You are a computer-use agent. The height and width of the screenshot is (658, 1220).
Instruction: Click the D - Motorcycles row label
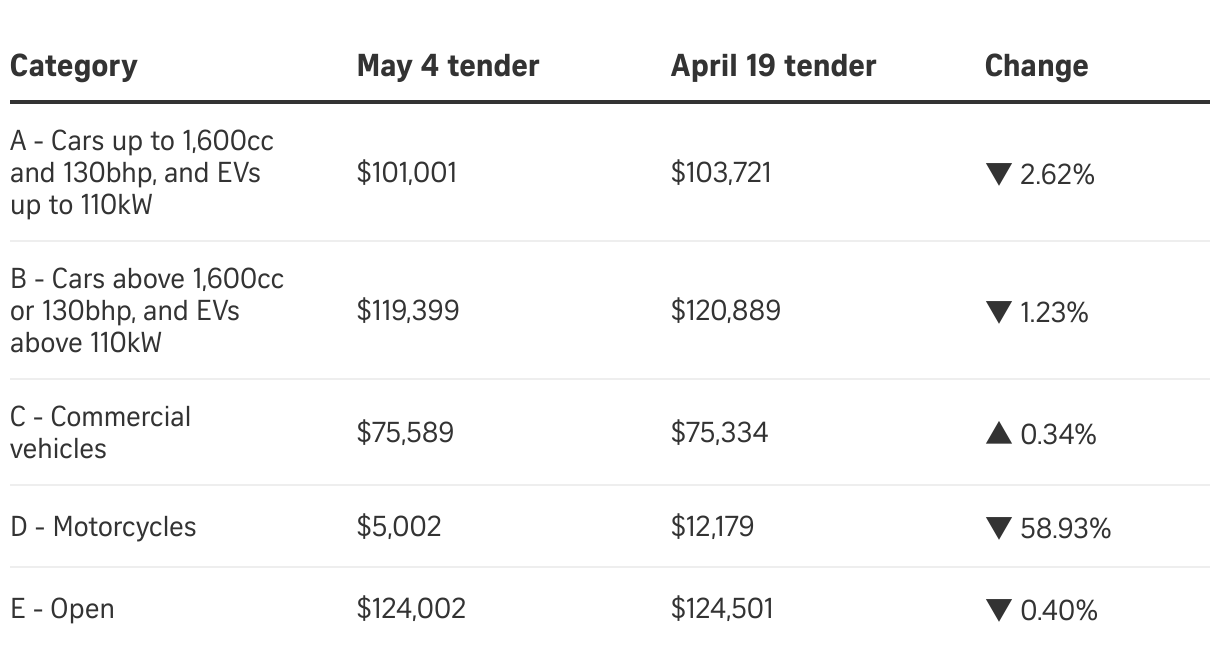104,527
